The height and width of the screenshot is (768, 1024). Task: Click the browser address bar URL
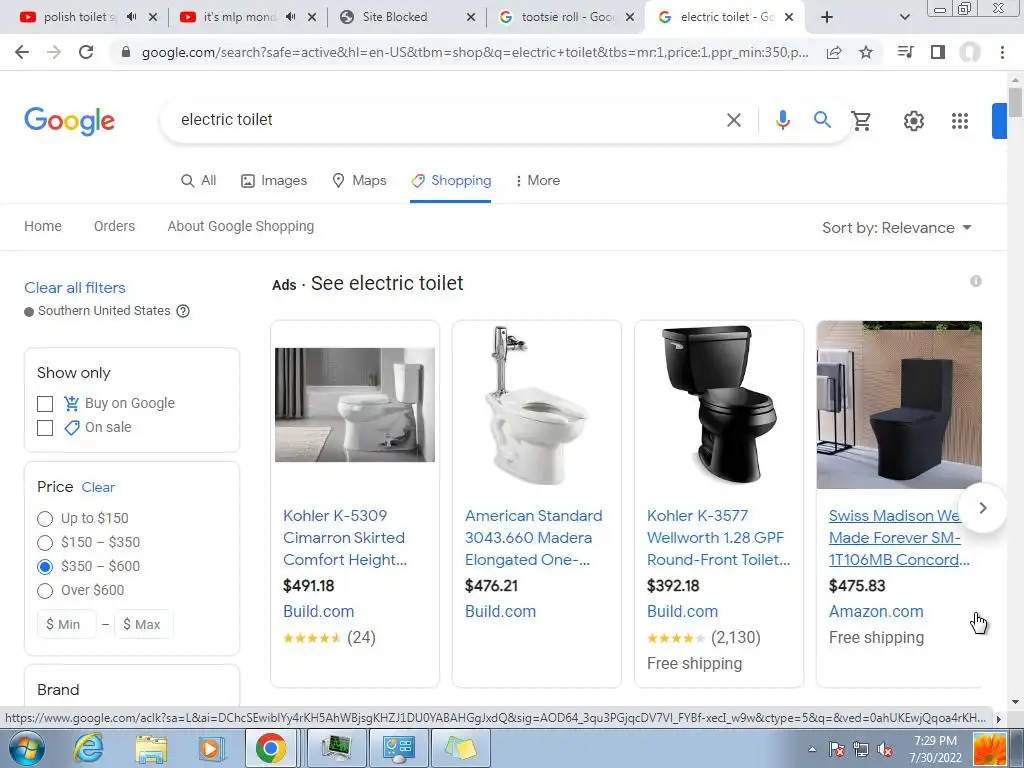[475, 52]
